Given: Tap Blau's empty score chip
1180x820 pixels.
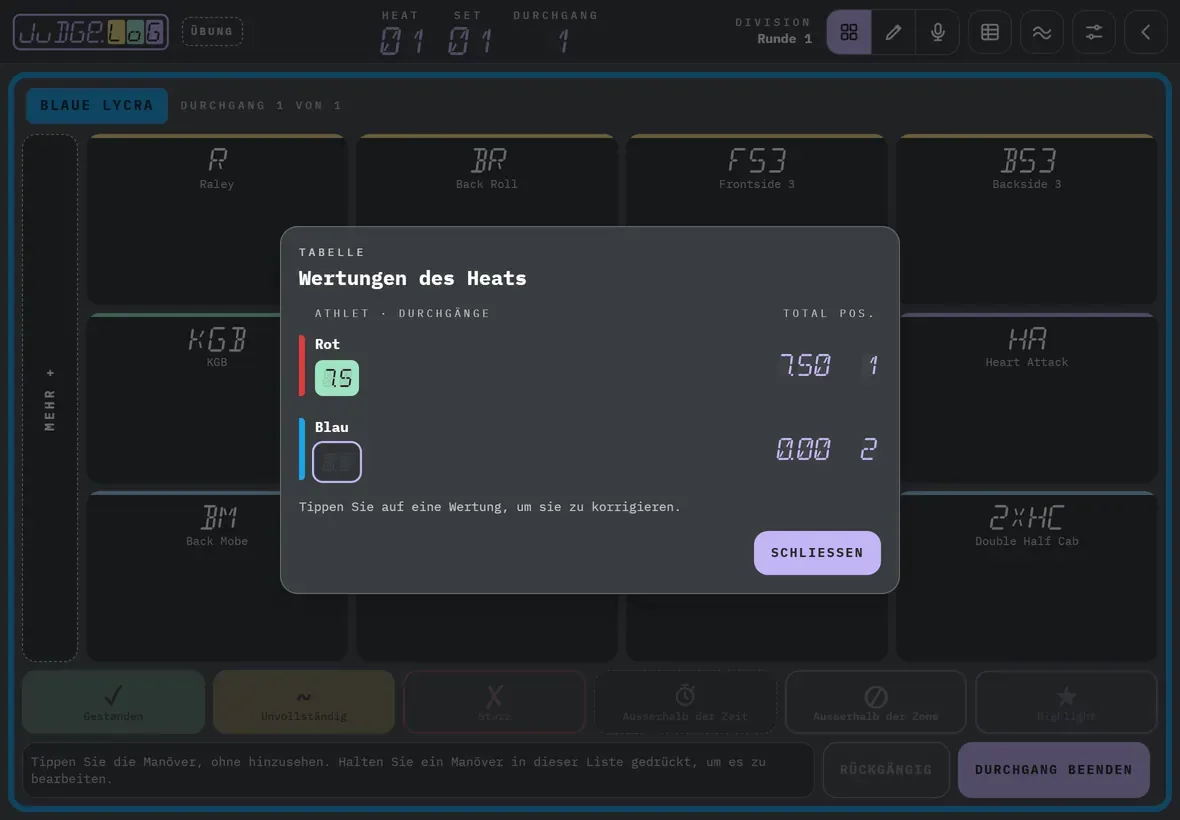Looking at the screenshot, I should [x=336, y=461].
